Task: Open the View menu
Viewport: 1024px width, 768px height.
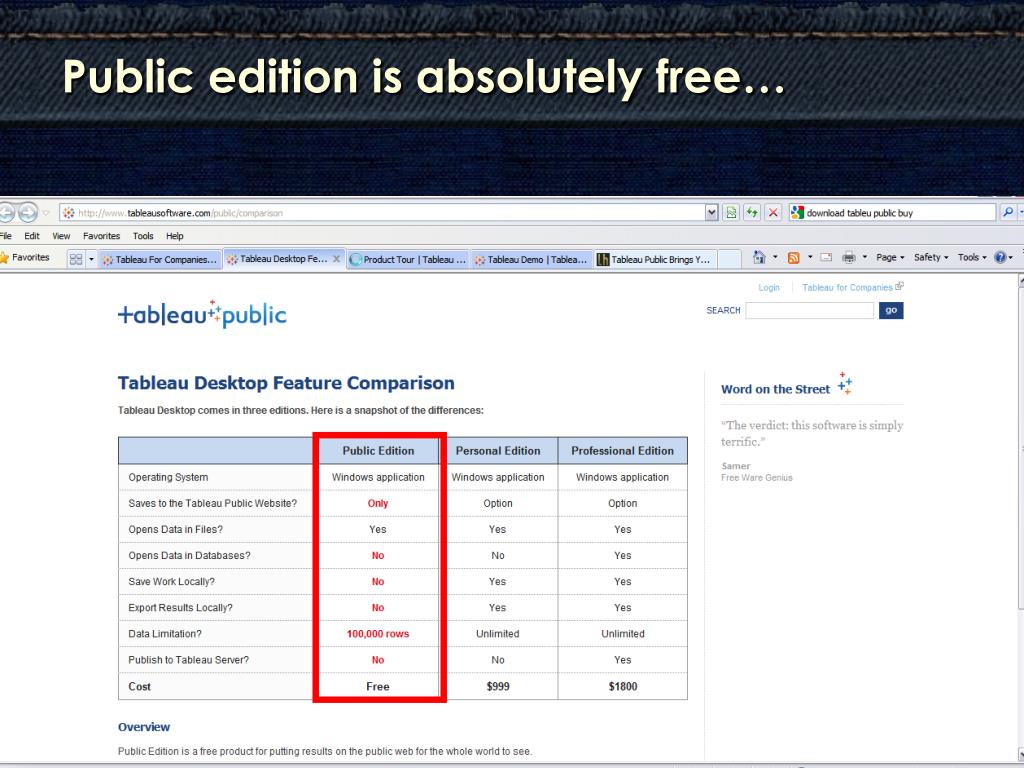Action: (61, 236)
